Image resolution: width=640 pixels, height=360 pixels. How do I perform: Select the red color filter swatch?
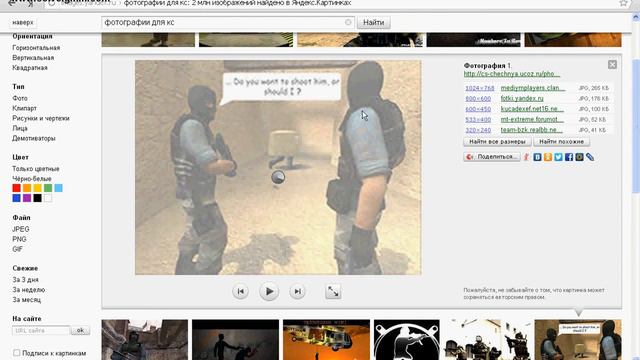[x=16, y=188]
